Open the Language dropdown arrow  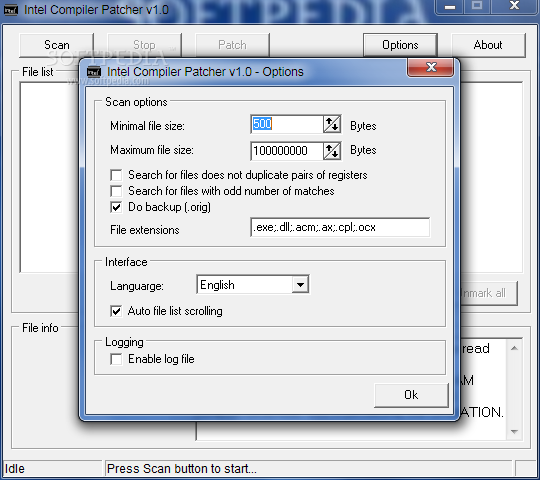click(x=300, y=285)
